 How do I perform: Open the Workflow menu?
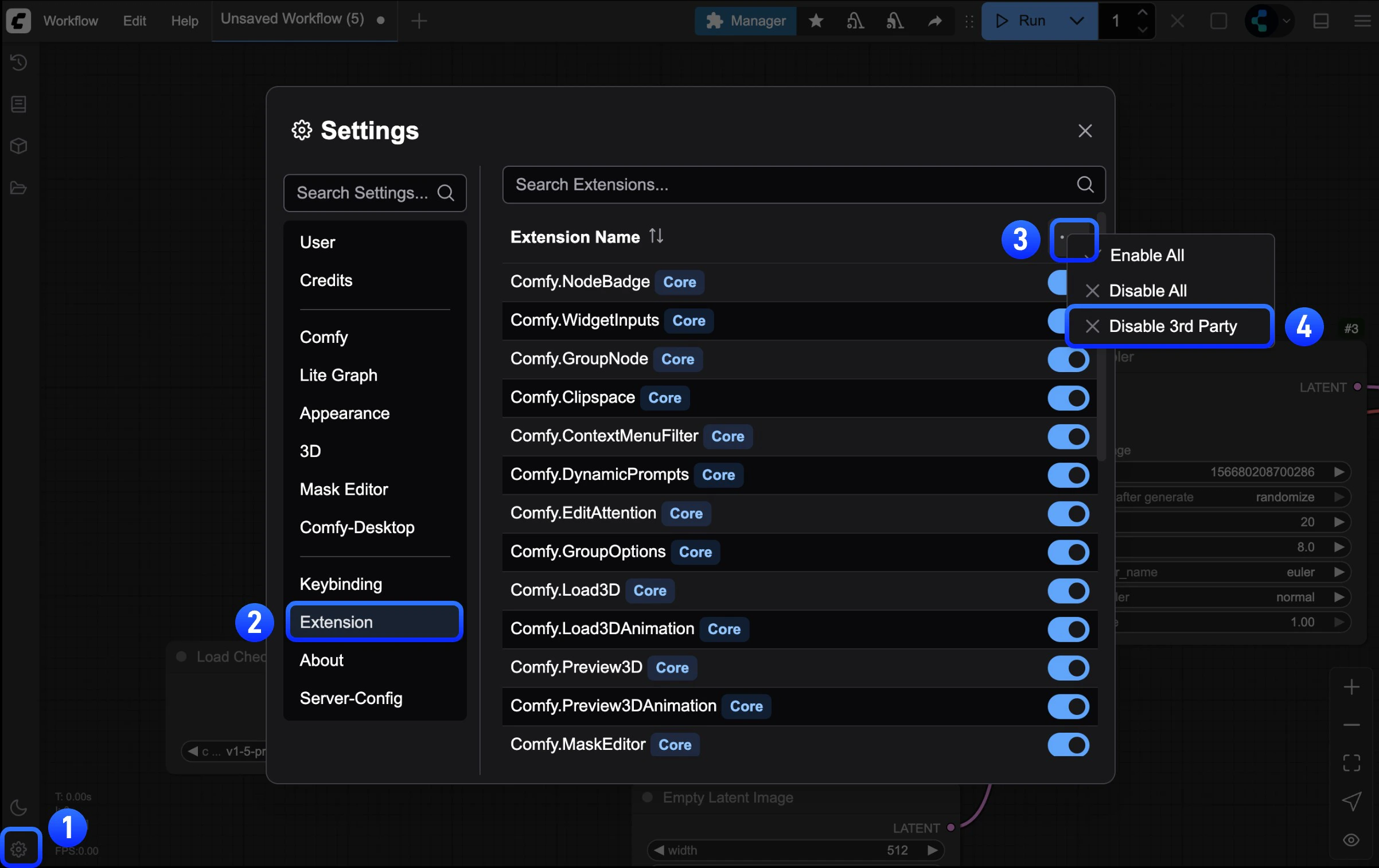(70, 21)
